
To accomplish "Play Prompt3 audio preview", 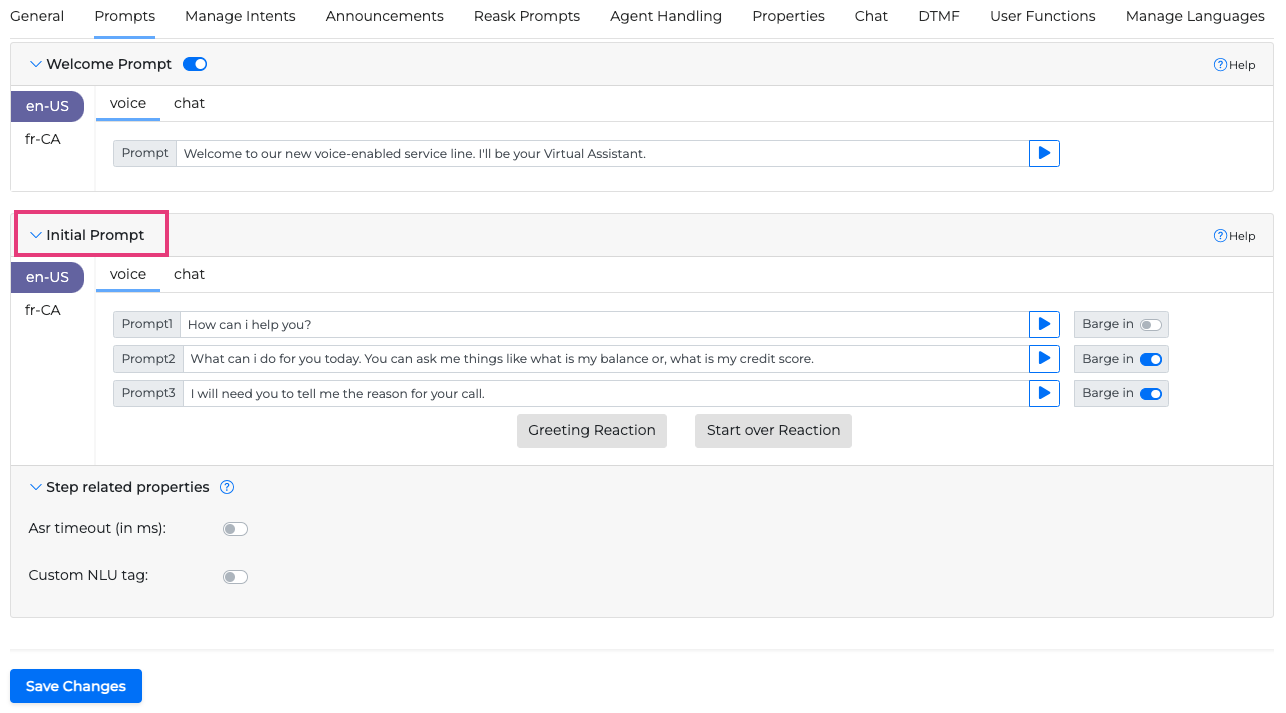I will 1044,393.
